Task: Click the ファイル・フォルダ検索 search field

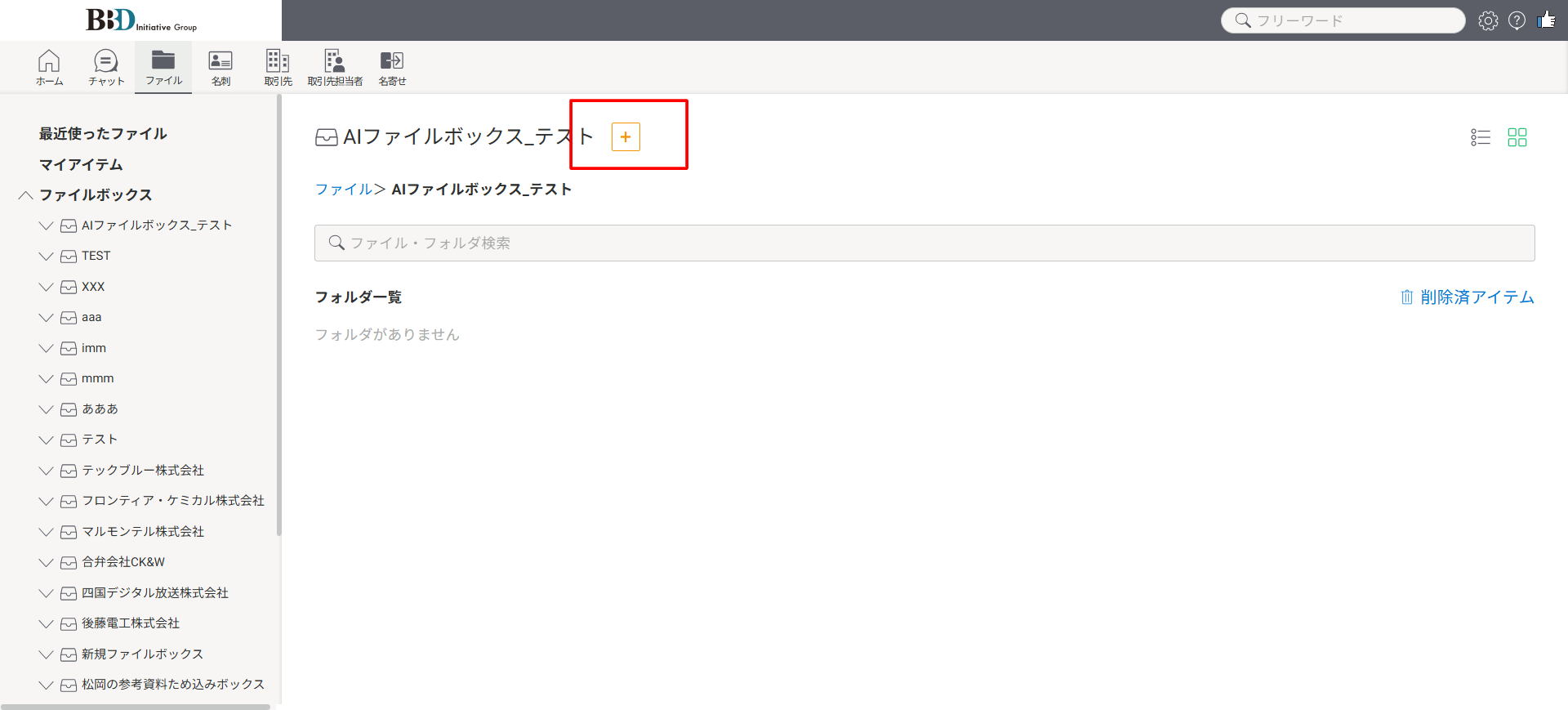Action: tap(924, 243)
